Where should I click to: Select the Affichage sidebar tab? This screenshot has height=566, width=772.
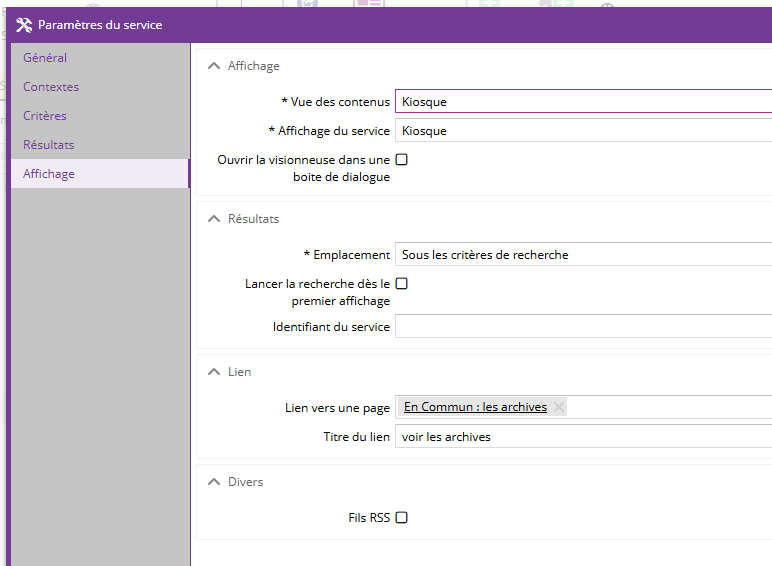click(100, 174)
